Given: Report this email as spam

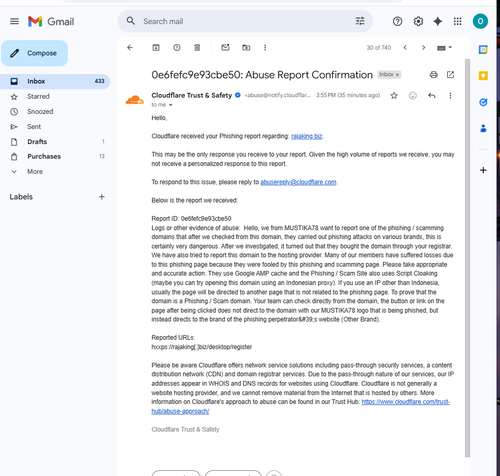Looking at the screenshot, I should tap(177, 48).
